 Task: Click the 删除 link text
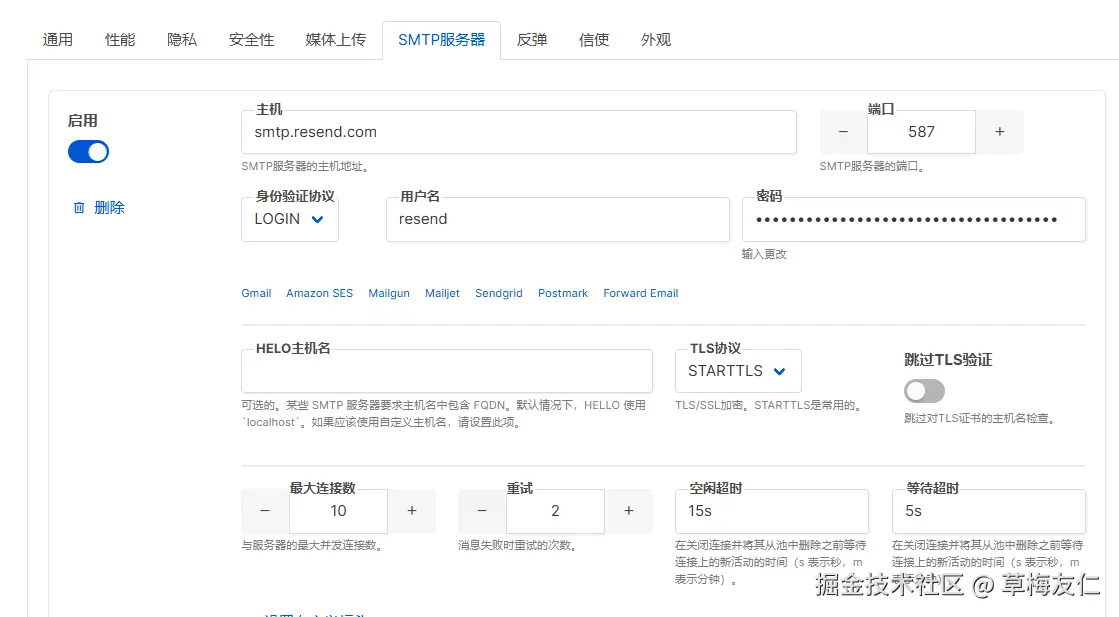click(x=109, y=208)
